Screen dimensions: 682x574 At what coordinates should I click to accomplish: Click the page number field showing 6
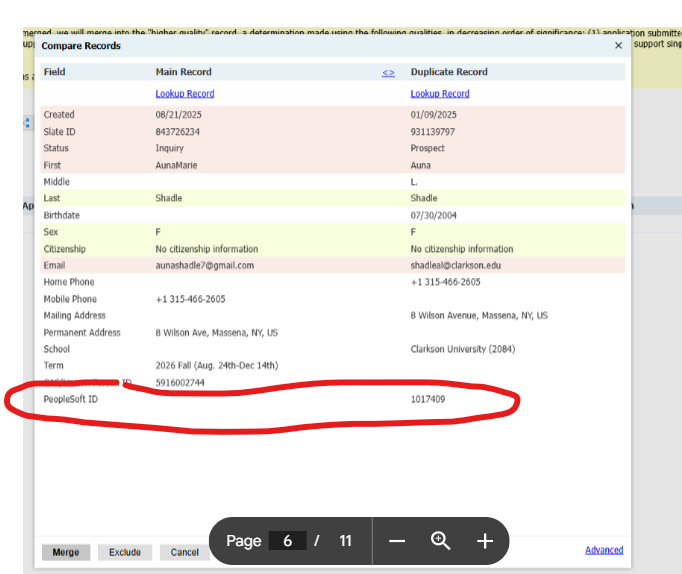point(287,541)
